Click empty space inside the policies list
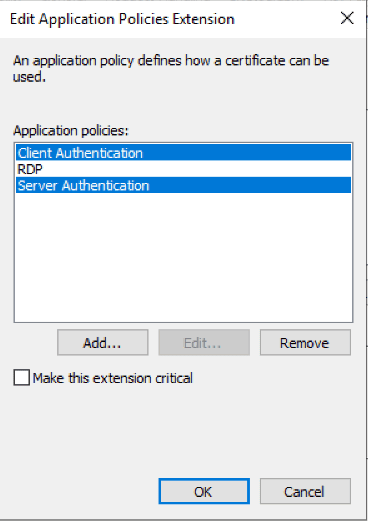 [183, 257]
